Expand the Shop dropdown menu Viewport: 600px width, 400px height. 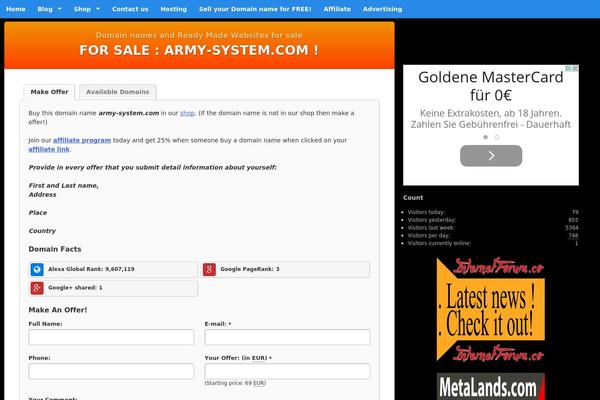(86, 9)
